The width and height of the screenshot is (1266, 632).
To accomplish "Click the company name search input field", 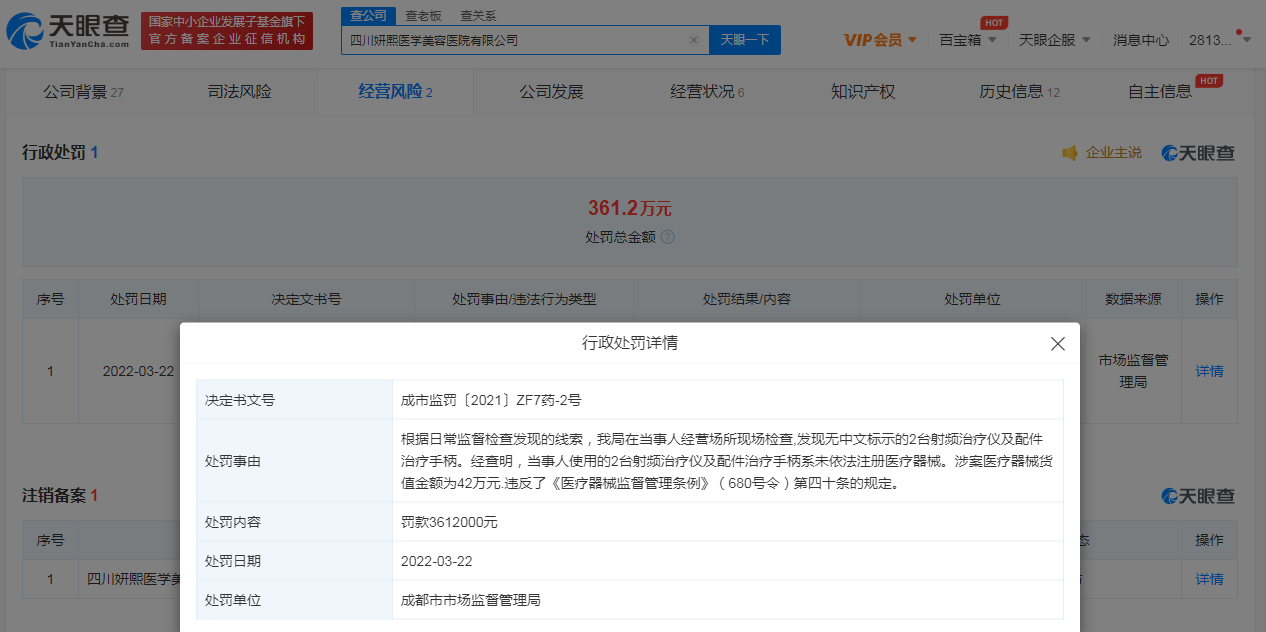I will pyautogui.click(x=500, y=38).
